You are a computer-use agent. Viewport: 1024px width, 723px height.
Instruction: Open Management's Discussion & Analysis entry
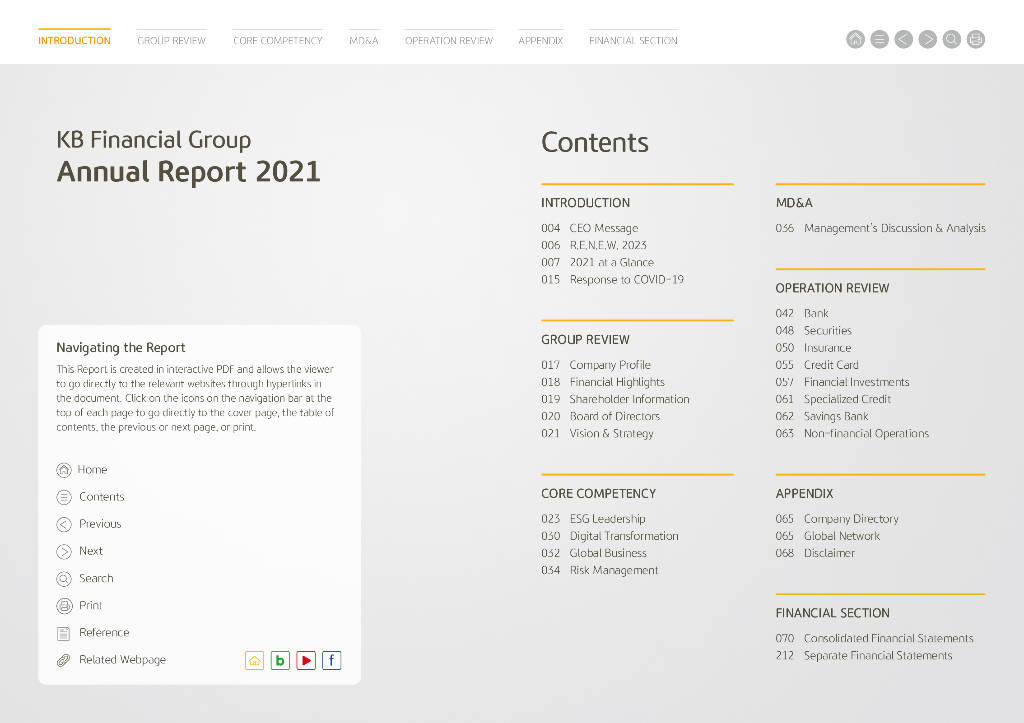click(x=880, y=228)
